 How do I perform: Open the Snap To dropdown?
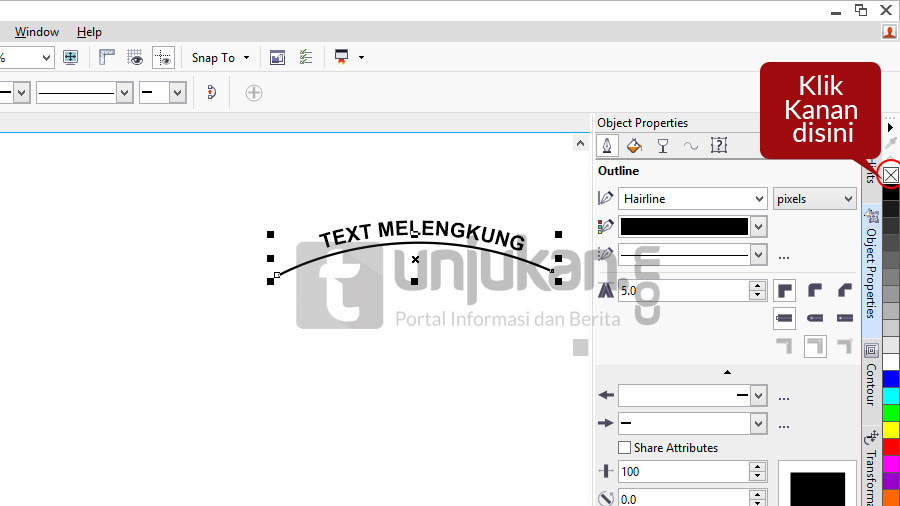pos(220,58)
